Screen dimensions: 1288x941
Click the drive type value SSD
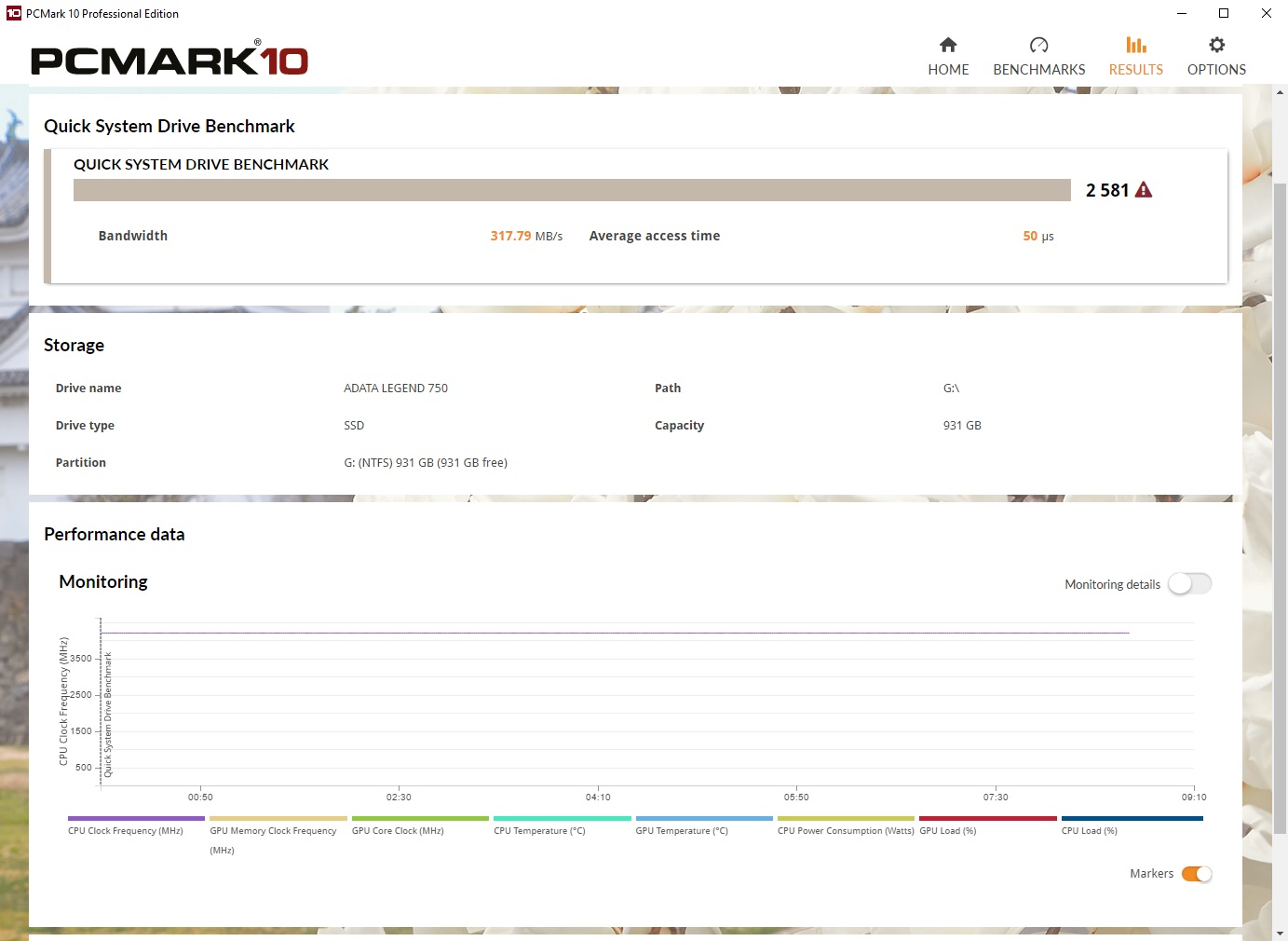tap(354, 426)
